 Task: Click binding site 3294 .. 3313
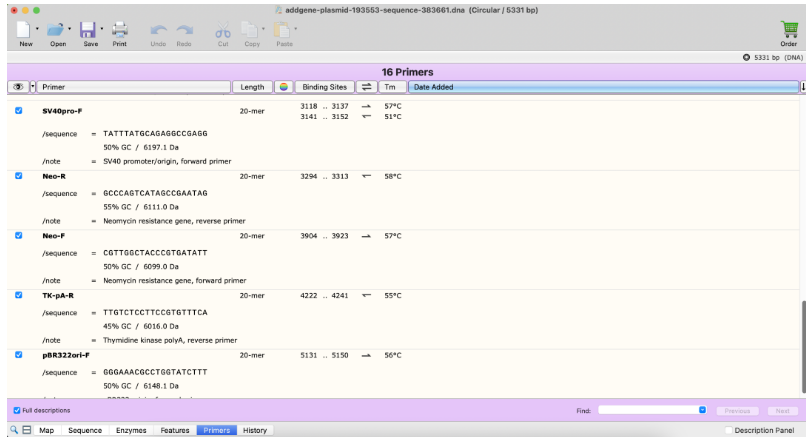[x=324, y=176]
